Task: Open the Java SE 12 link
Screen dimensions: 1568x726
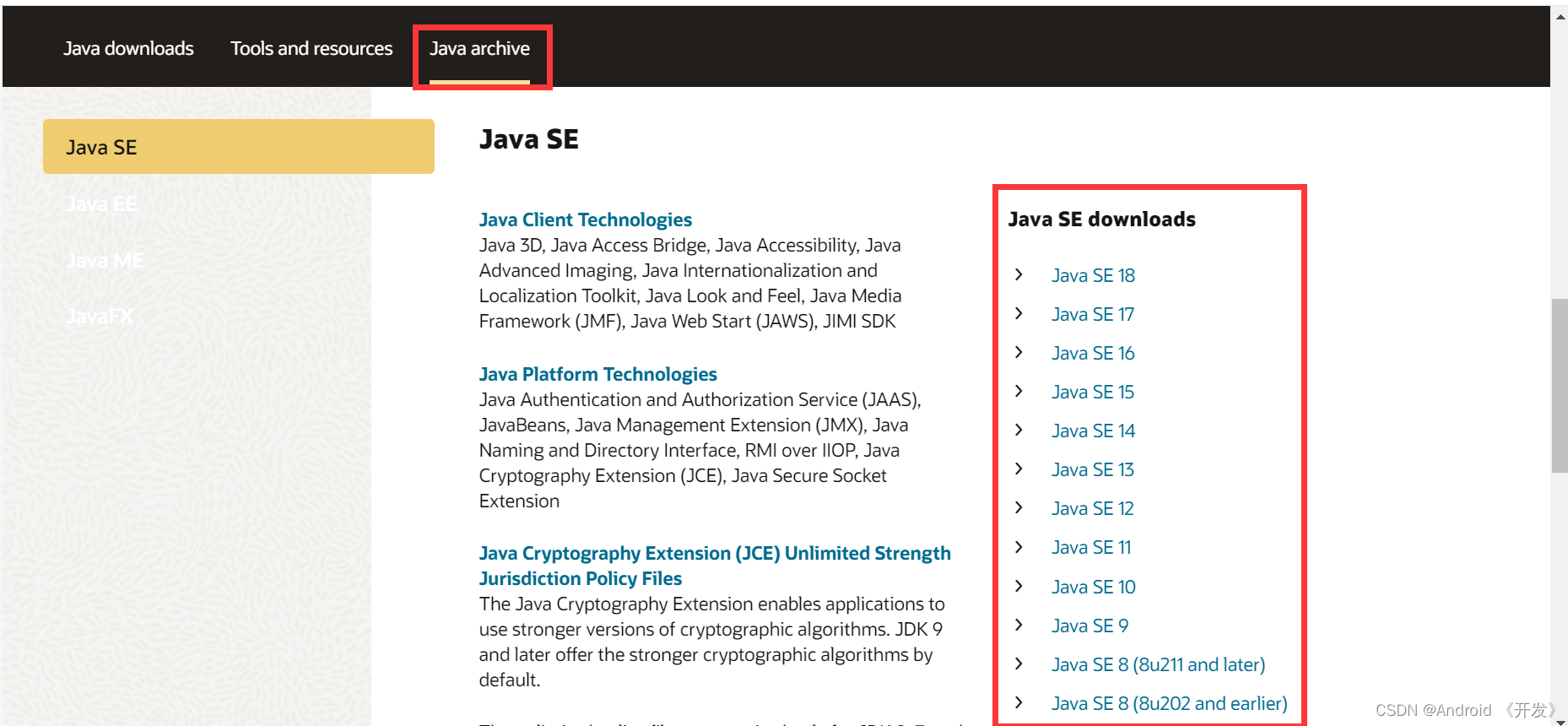Action: (x=1093, y=509)
